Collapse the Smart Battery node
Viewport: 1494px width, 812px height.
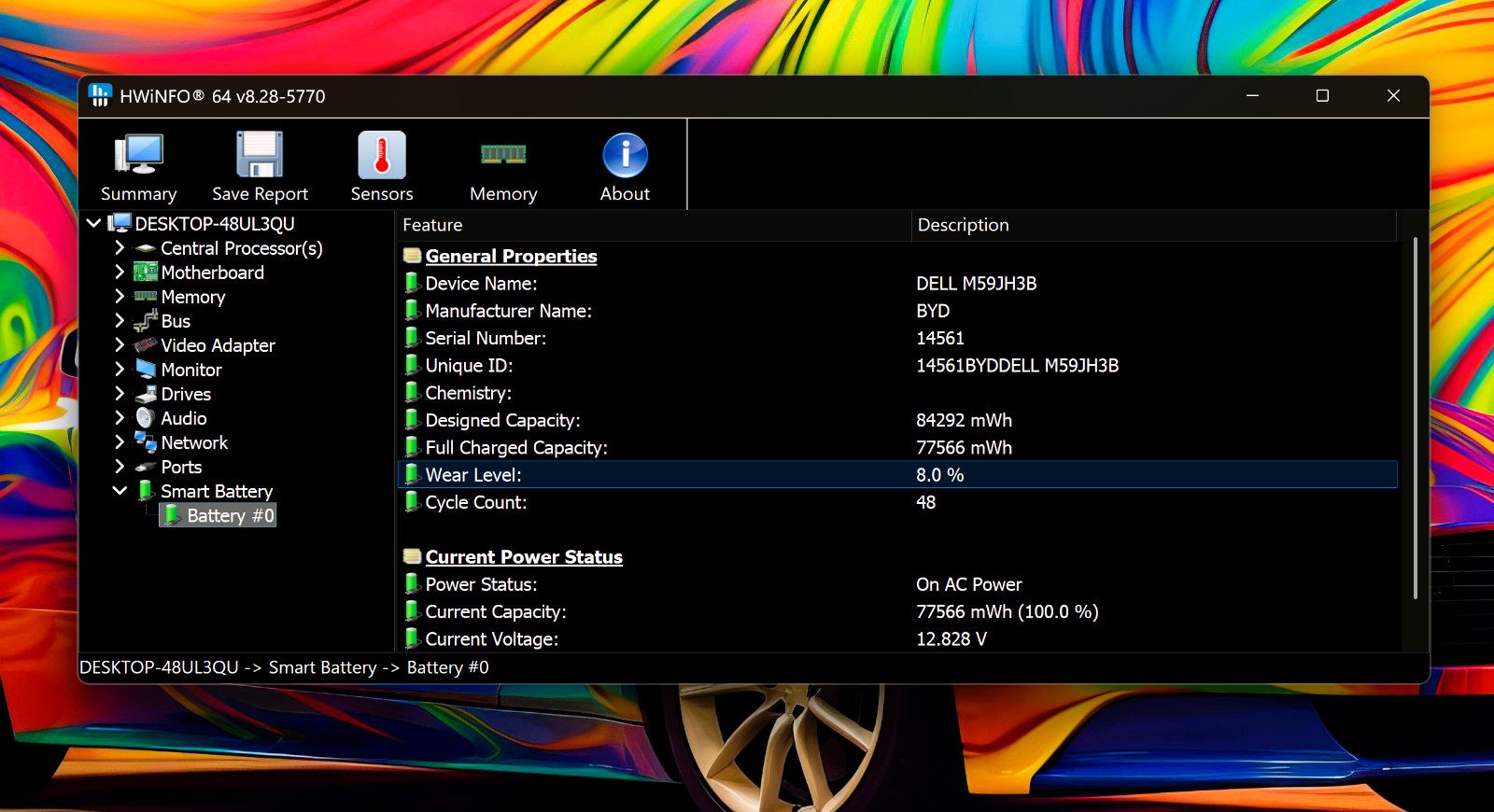120,491
